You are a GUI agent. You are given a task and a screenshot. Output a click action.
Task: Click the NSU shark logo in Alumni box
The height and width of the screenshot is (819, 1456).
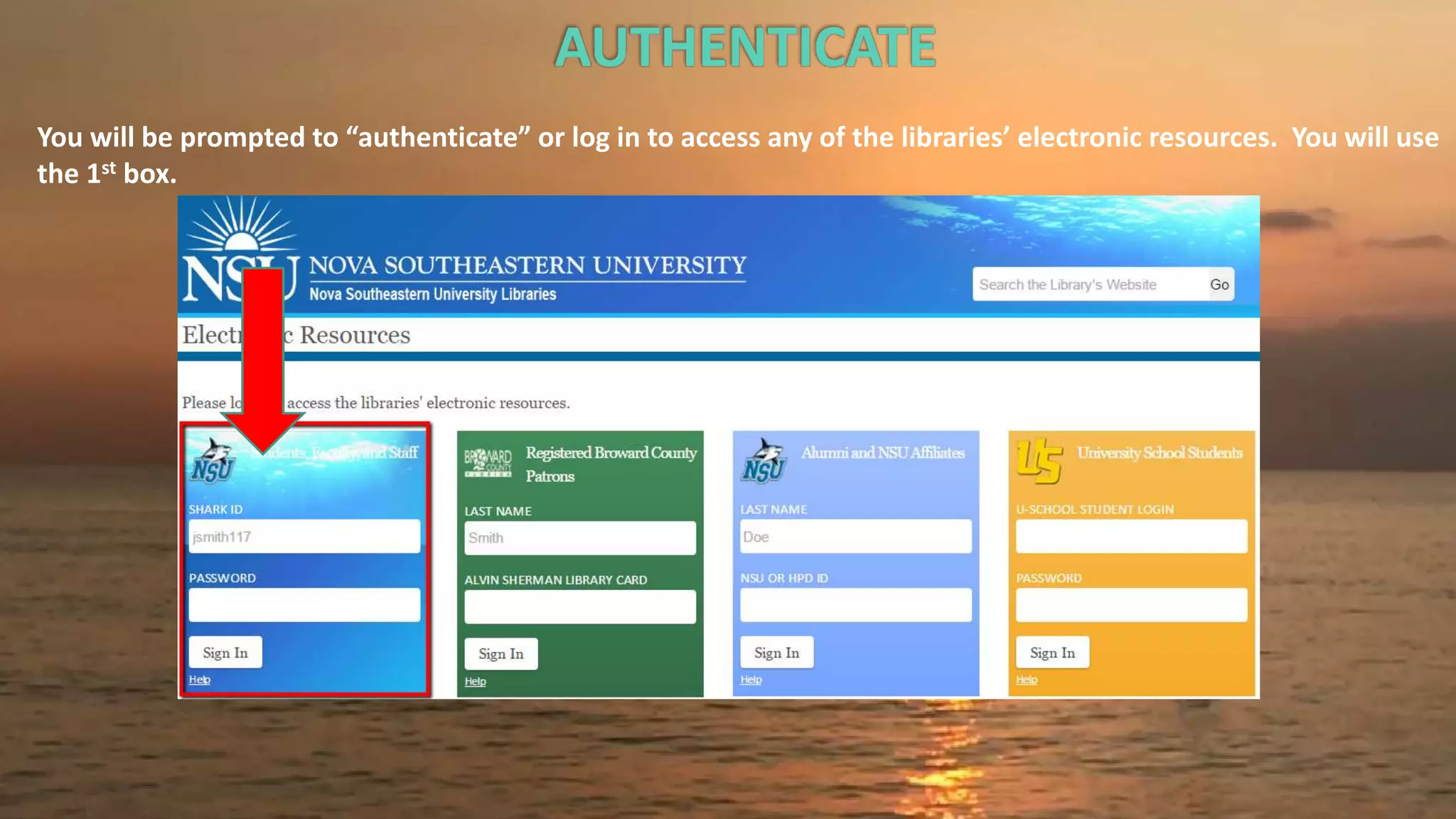click(x=764, y=461)
